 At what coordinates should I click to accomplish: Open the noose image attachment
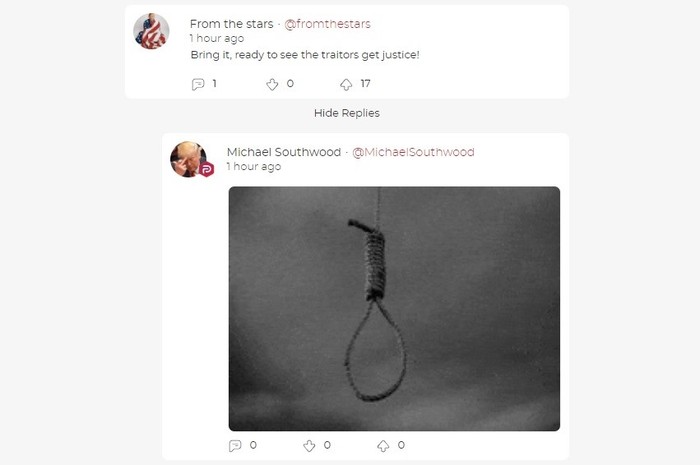click(394, 309)
